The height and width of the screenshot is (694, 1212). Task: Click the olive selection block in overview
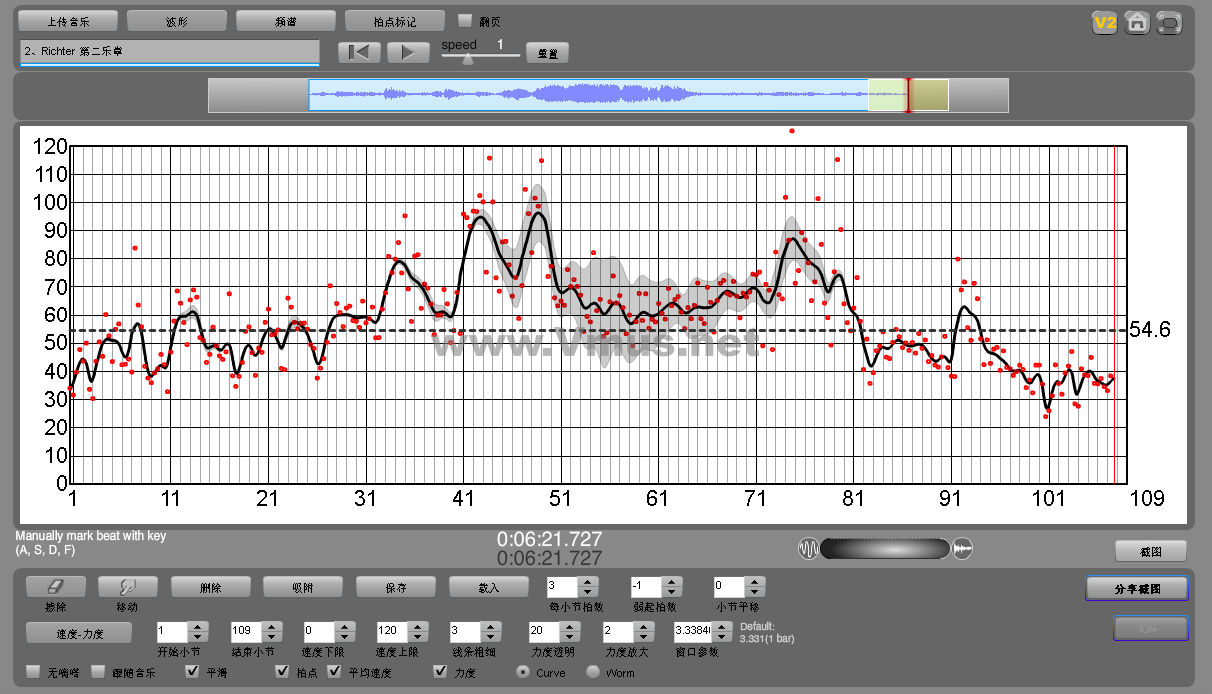pyautogui.click(x=930, y=95)
